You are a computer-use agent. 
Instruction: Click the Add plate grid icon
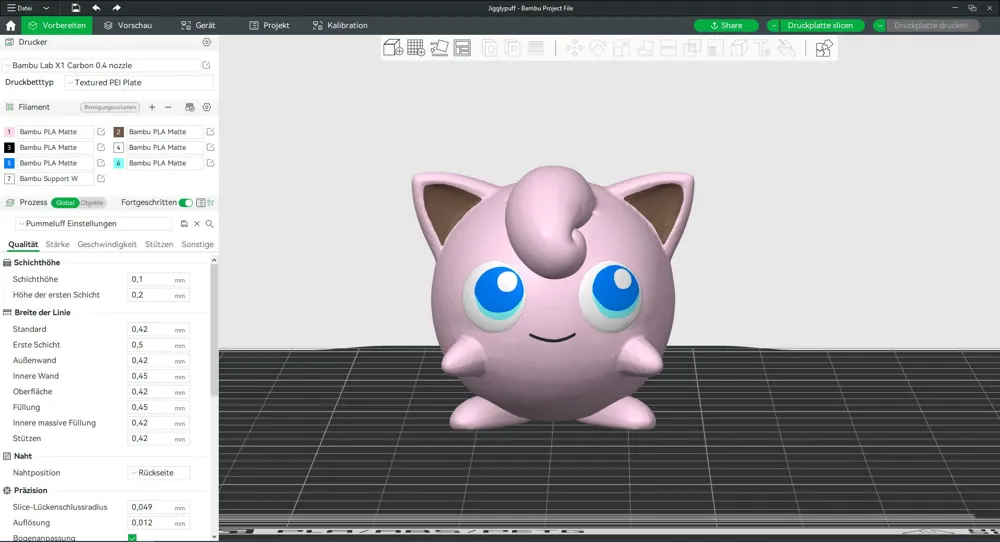pyautogui.click(x=416, y=48)
